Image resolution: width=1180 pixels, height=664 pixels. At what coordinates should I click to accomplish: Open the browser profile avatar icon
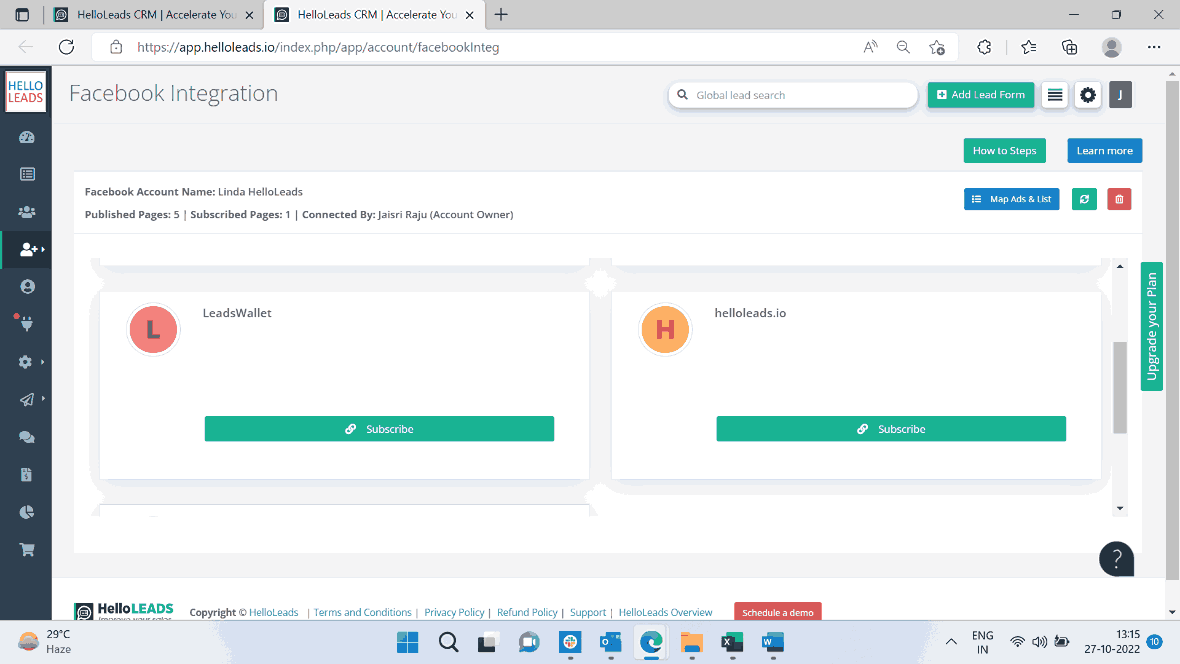coord(1112,47)
